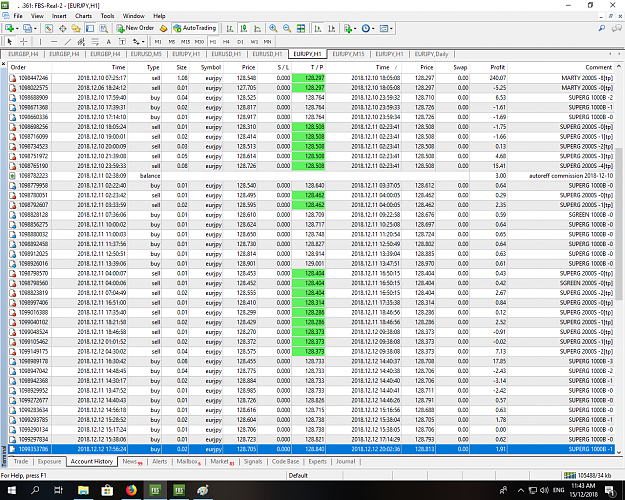The image size is (625, 500).
Task: Toggle the Chart Shift icon
Action: tap(332, 28)
